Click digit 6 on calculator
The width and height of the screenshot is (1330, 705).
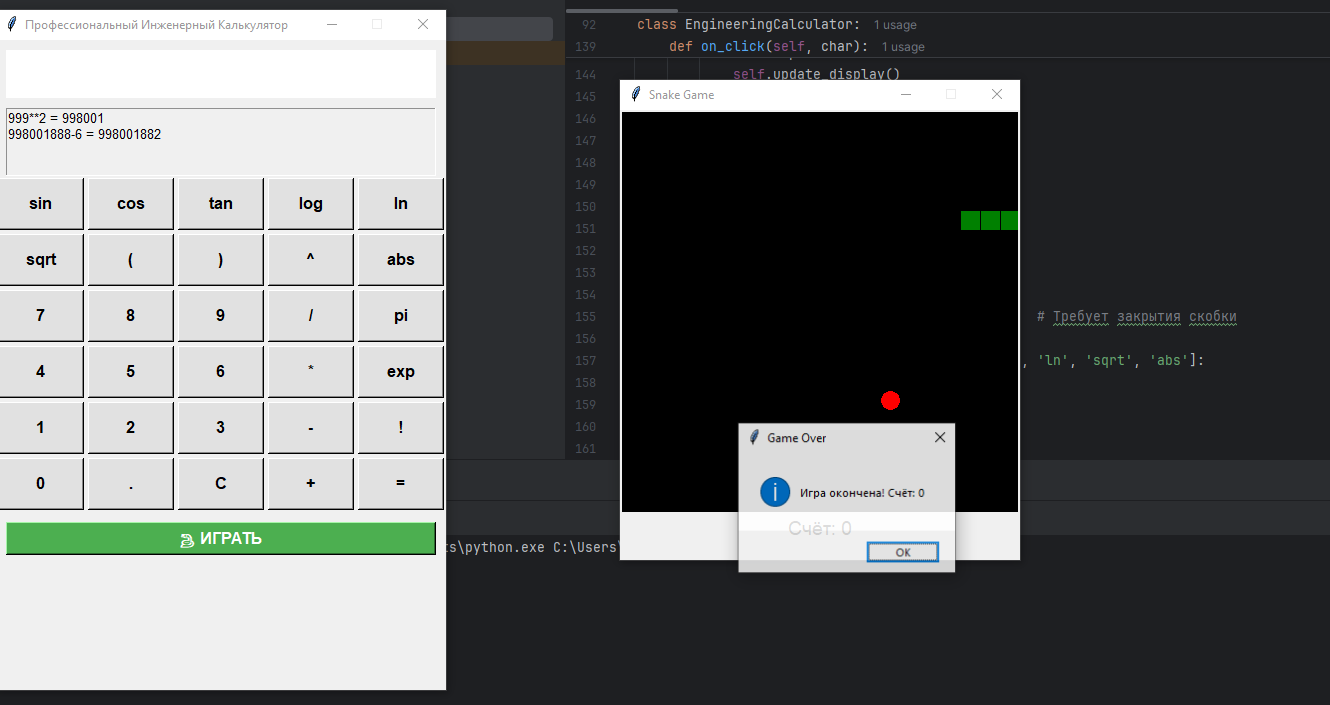[x=221, y=372]
